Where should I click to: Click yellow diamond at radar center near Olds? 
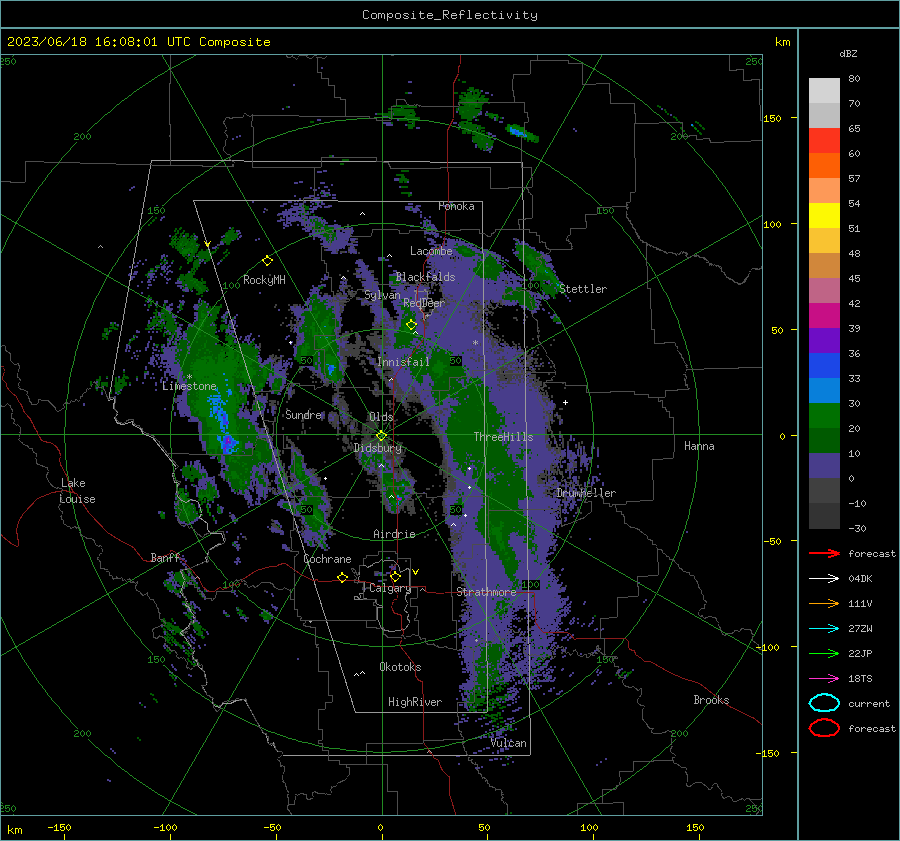(x=381, y=436)
